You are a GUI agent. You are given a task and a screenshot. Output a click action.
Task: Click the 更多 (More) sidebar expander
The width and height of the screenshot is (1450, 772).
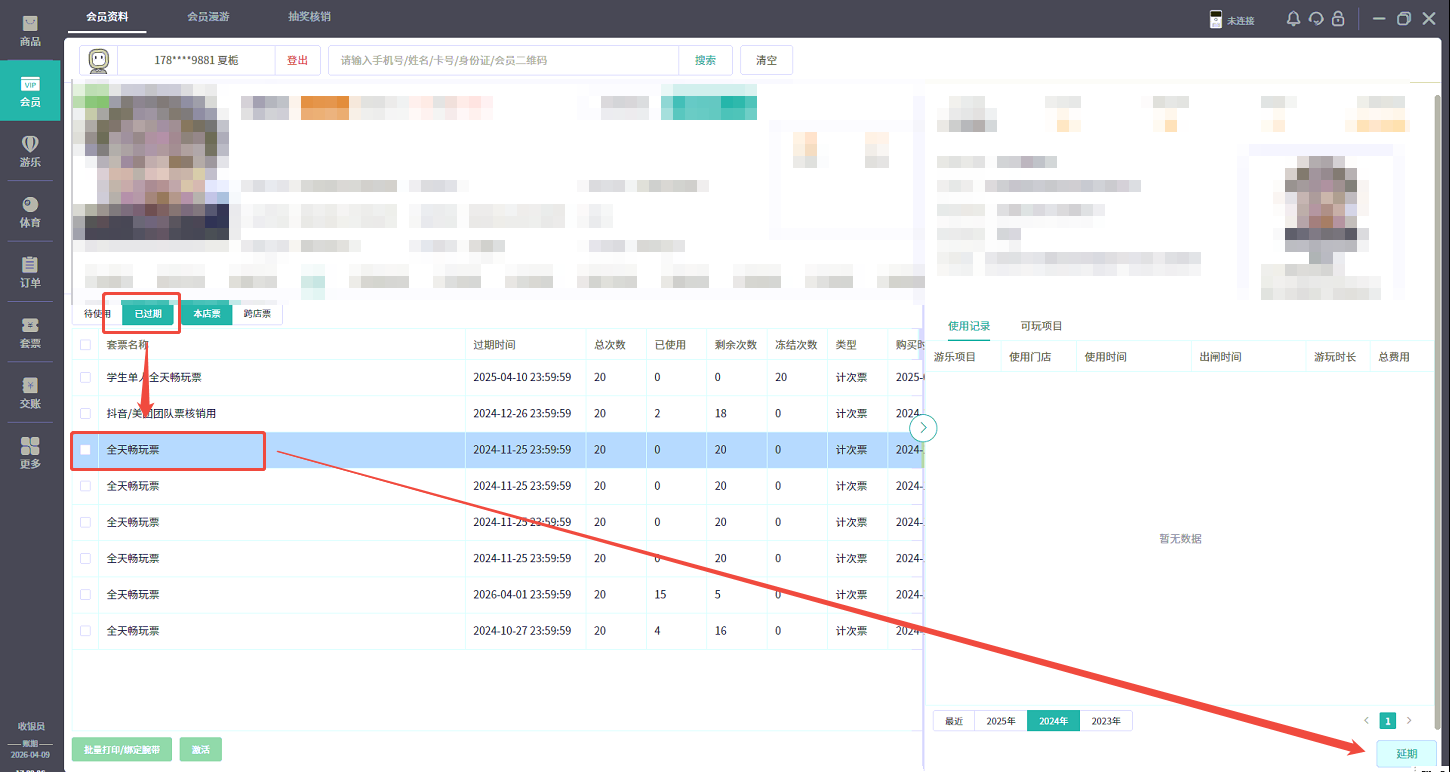coord(30,452)
